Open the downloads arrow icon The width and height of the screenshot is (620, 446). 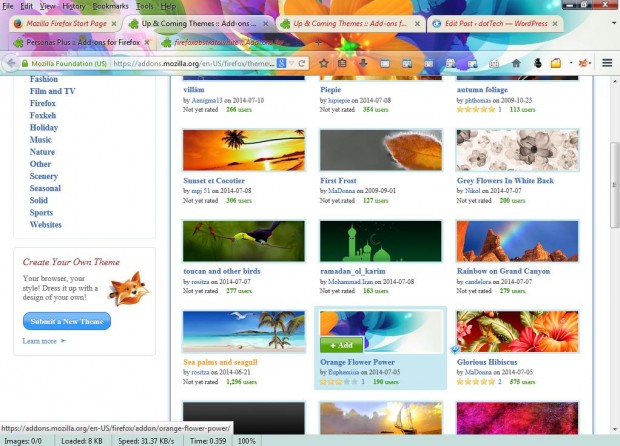363,63
